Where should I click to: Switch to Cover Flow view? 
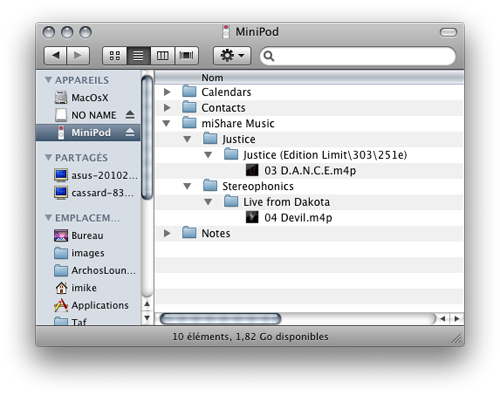tap(187, 55)
